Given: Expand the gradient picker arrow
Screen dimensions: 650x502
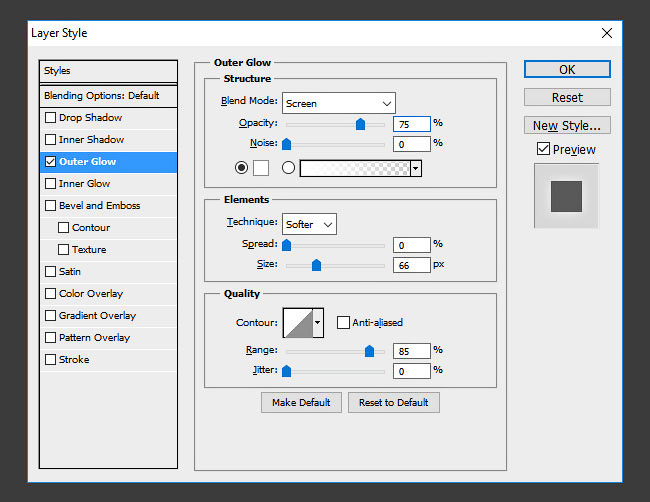Looking at the screenshot, I should (416, 168).
